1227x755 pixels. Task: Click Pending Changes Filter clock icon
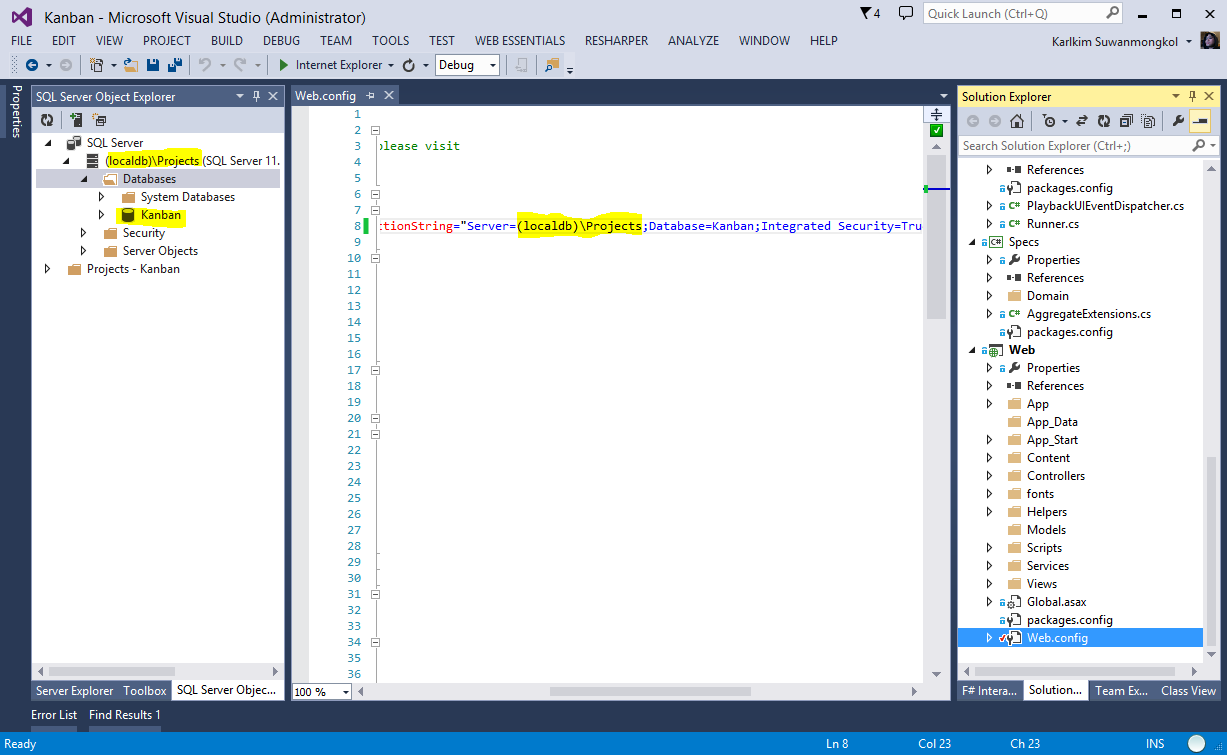tap(1048, 121)
